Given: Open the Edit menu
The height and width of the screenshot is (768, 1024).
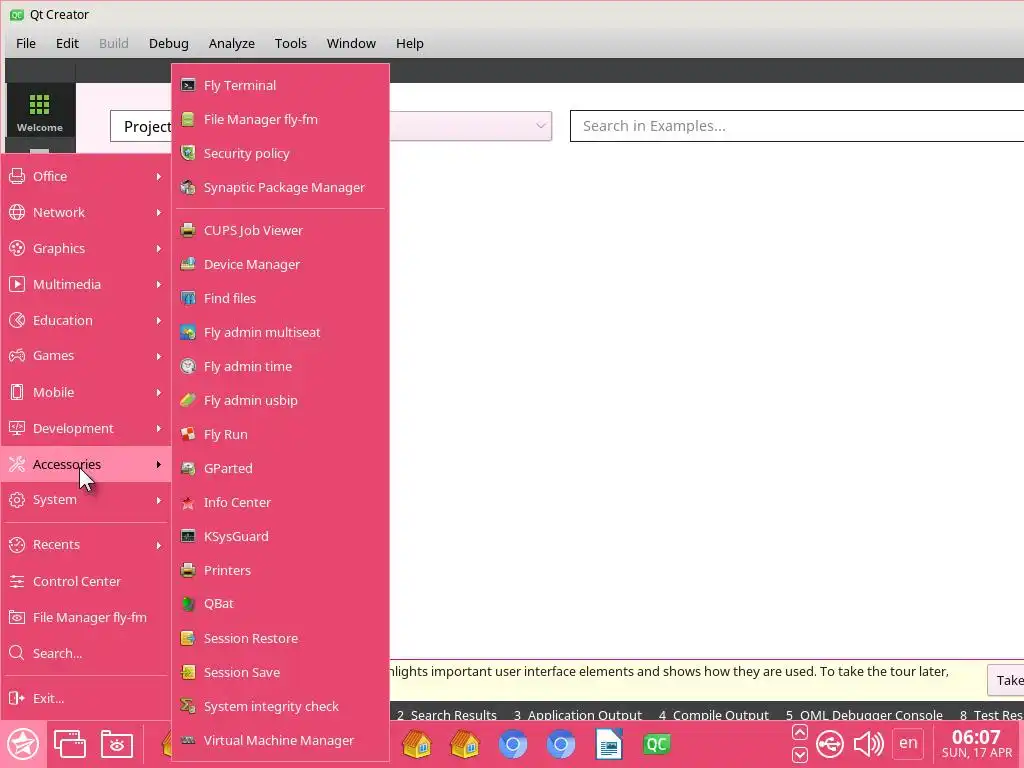Looking at the screenshot, I should click(x=67, y=43).
